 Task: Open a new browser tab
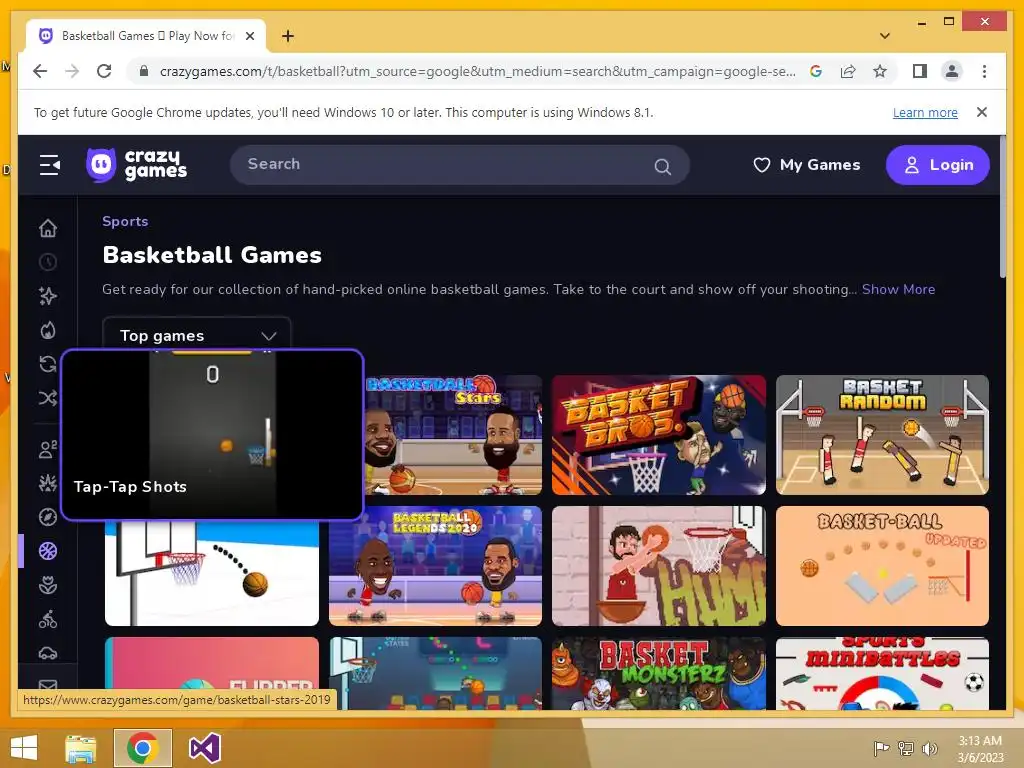pos(287,36)
